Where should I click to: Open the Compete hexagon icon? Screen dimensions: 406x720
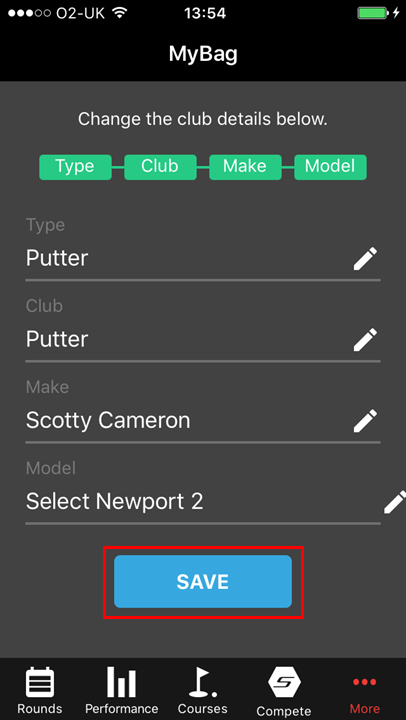click(x=284, y=682)
